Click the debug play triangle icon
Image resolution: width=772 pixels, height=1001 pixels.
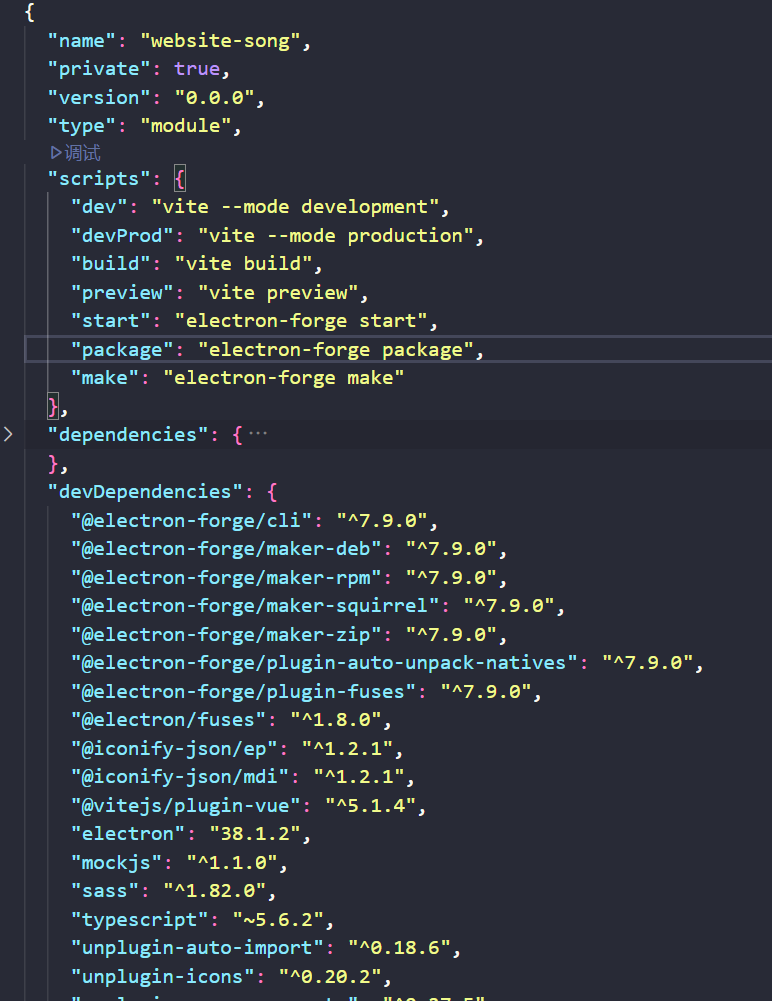coord(56,153)
